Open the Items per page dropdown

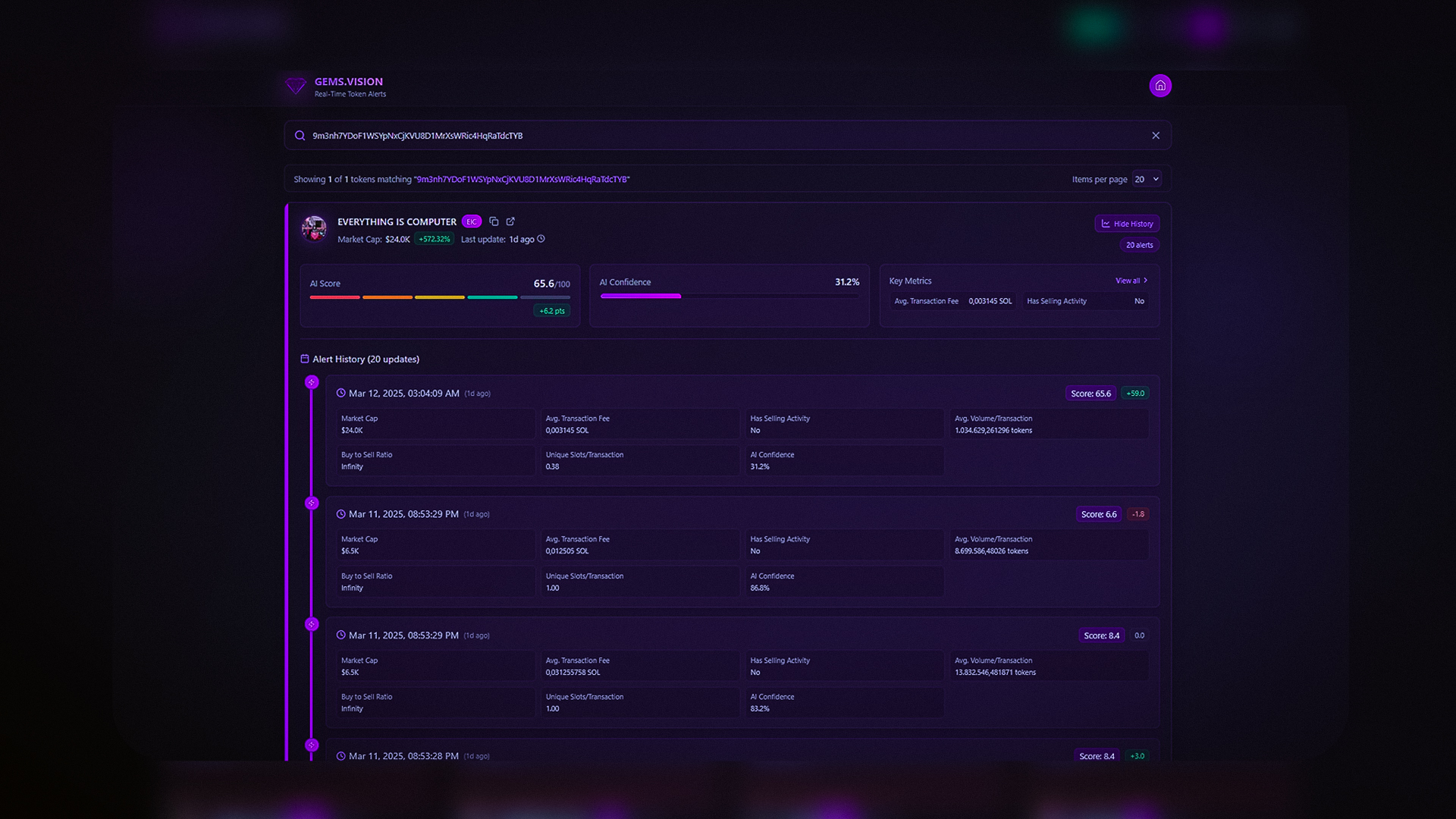tap(1147, 179)
